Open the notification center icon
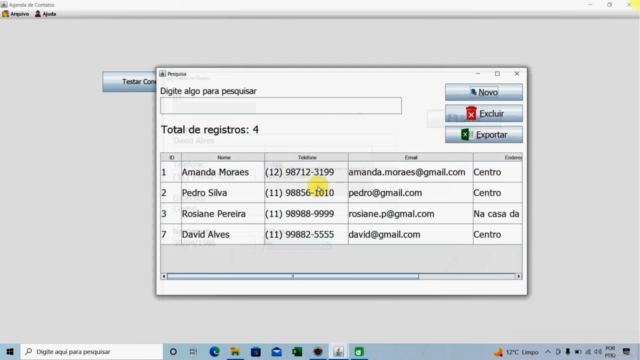Viewport: 640px width, 360px height. click(x=627, y=352)
